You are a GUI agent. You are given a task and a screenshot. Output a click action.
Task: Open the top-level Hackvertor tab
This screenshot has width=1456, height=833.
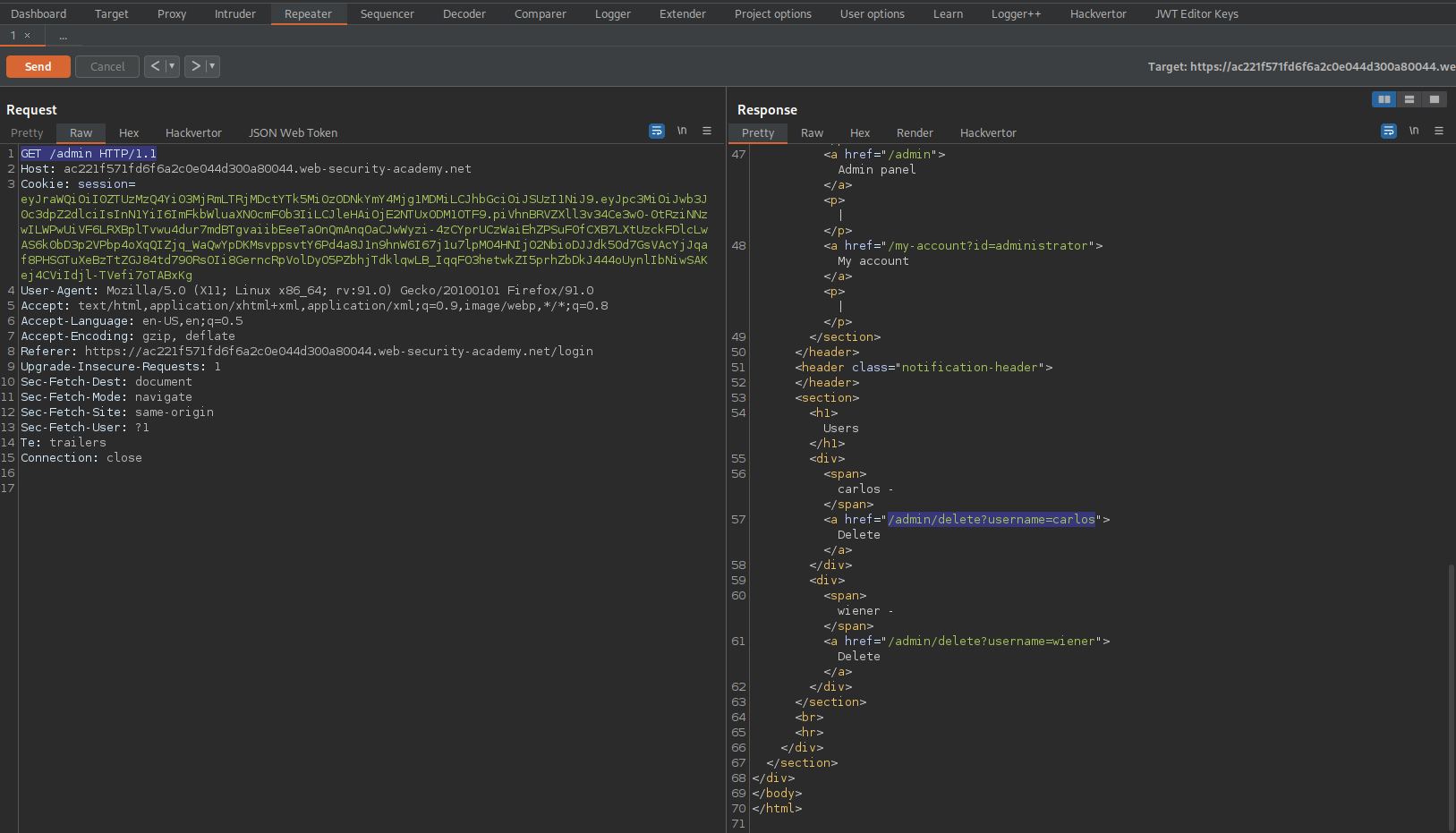pyautogui.click(x=1099, y=13)
